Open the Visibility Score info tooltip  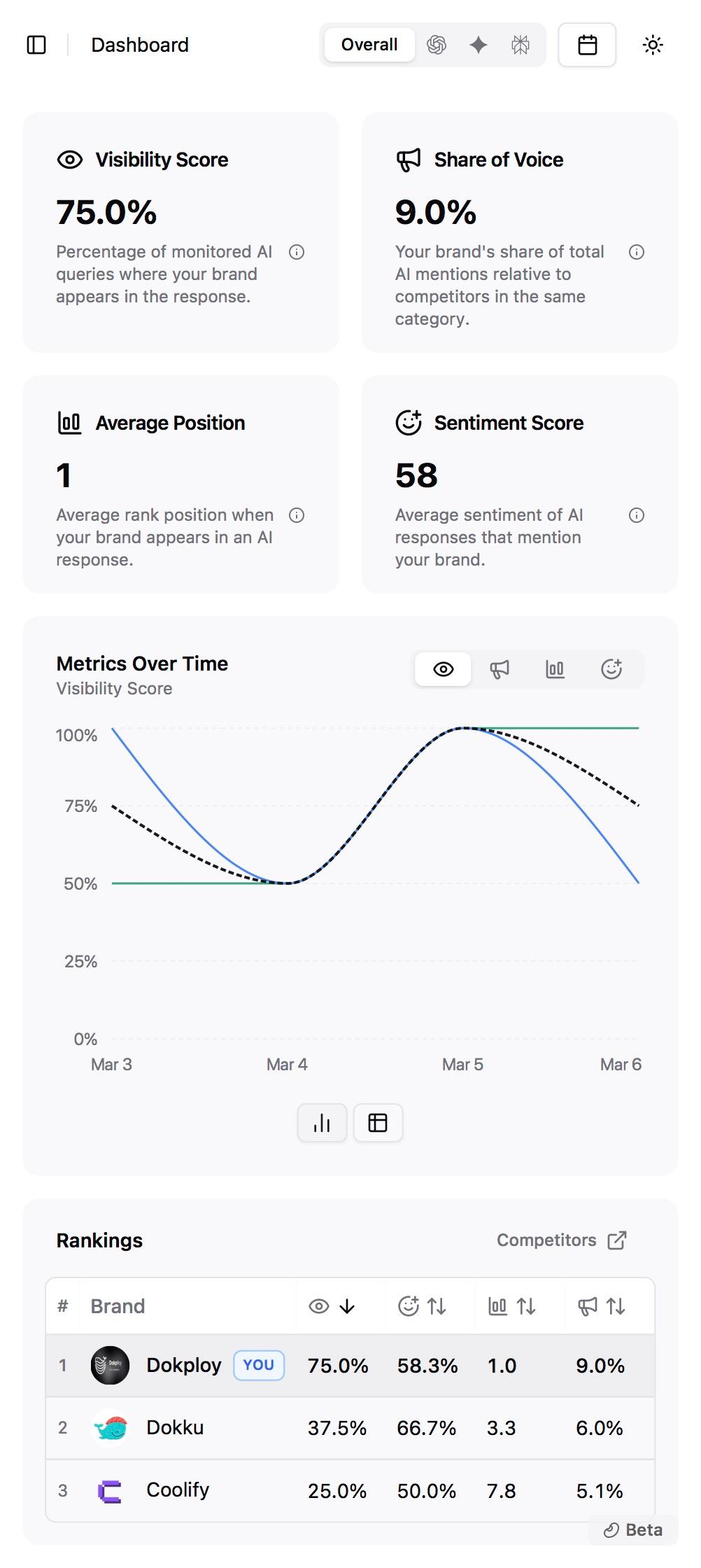tap(297, 252)
